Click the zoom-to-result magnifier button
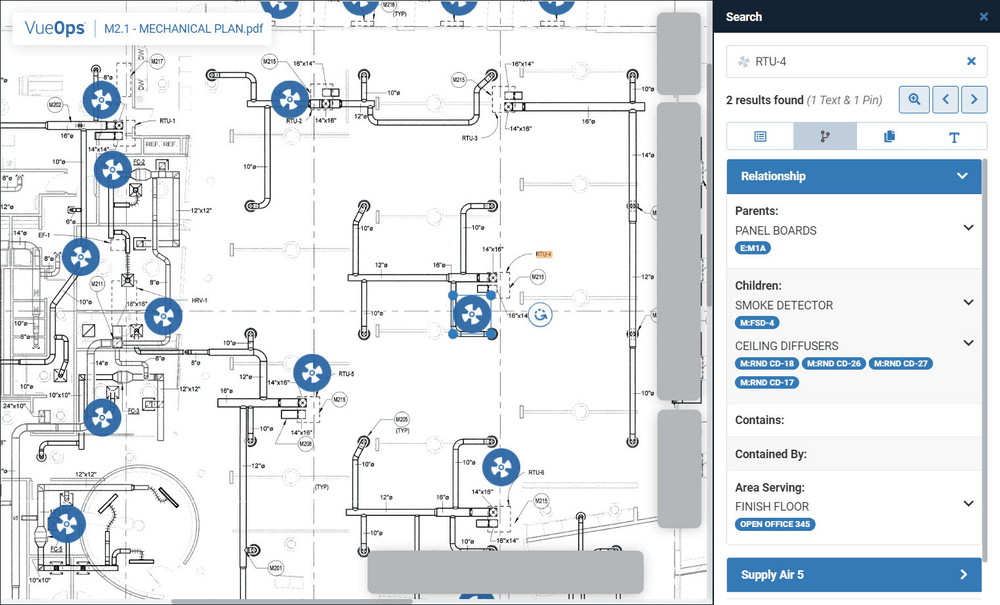 914,99
